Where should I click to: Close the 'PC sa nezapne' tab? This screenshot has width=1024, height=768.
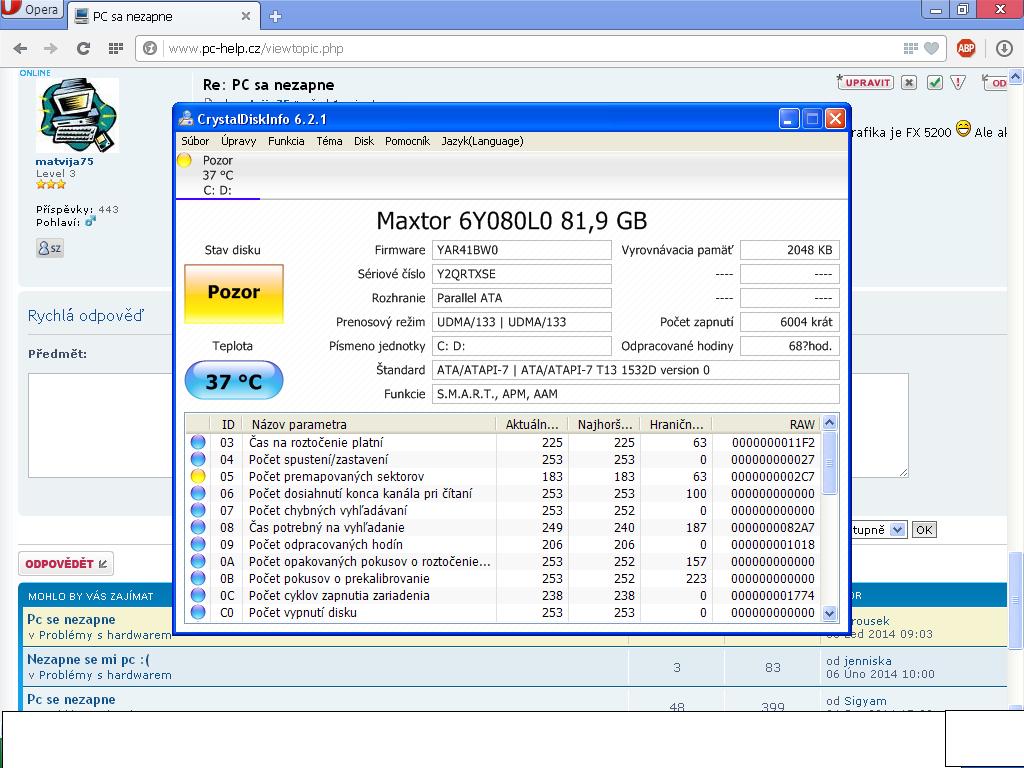246,16
